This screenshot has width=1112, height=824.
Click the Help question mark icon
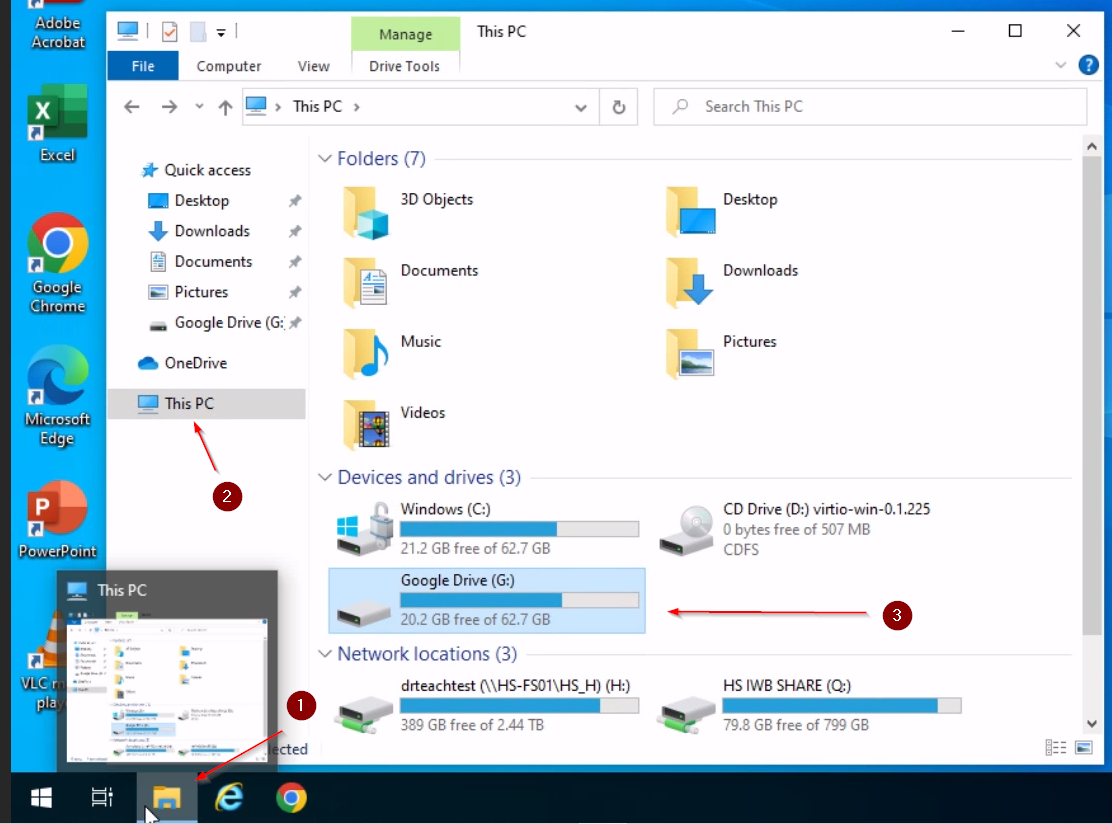(1089, 66)
